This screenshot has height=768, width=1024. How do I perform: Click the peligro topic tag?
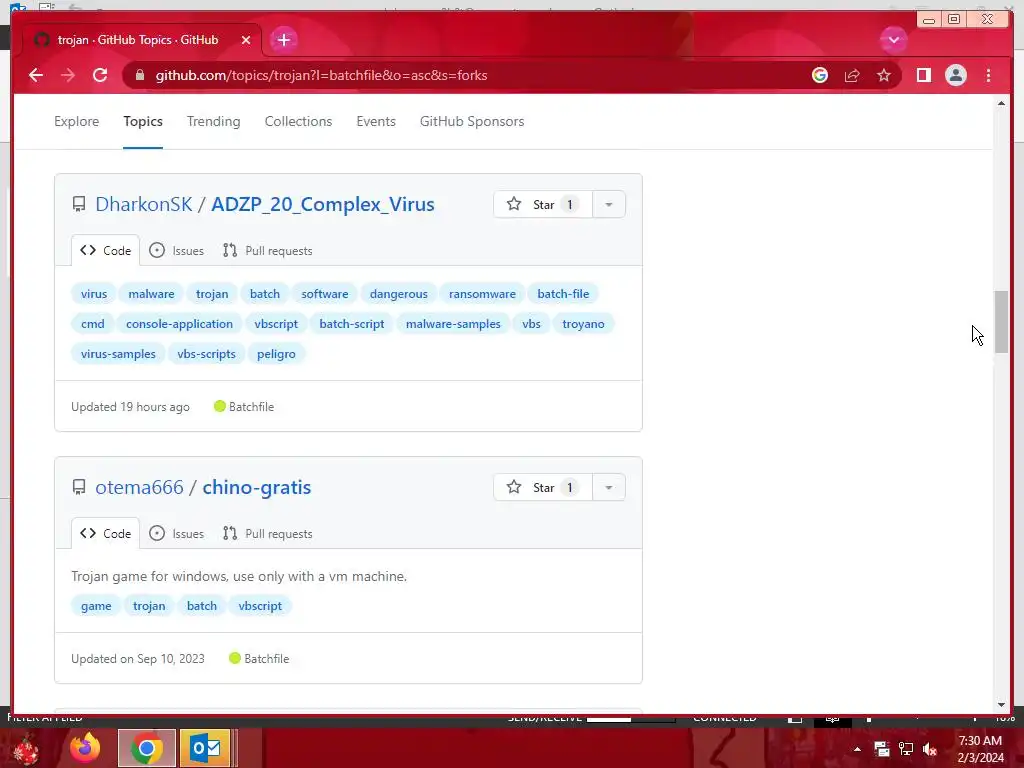276,354
